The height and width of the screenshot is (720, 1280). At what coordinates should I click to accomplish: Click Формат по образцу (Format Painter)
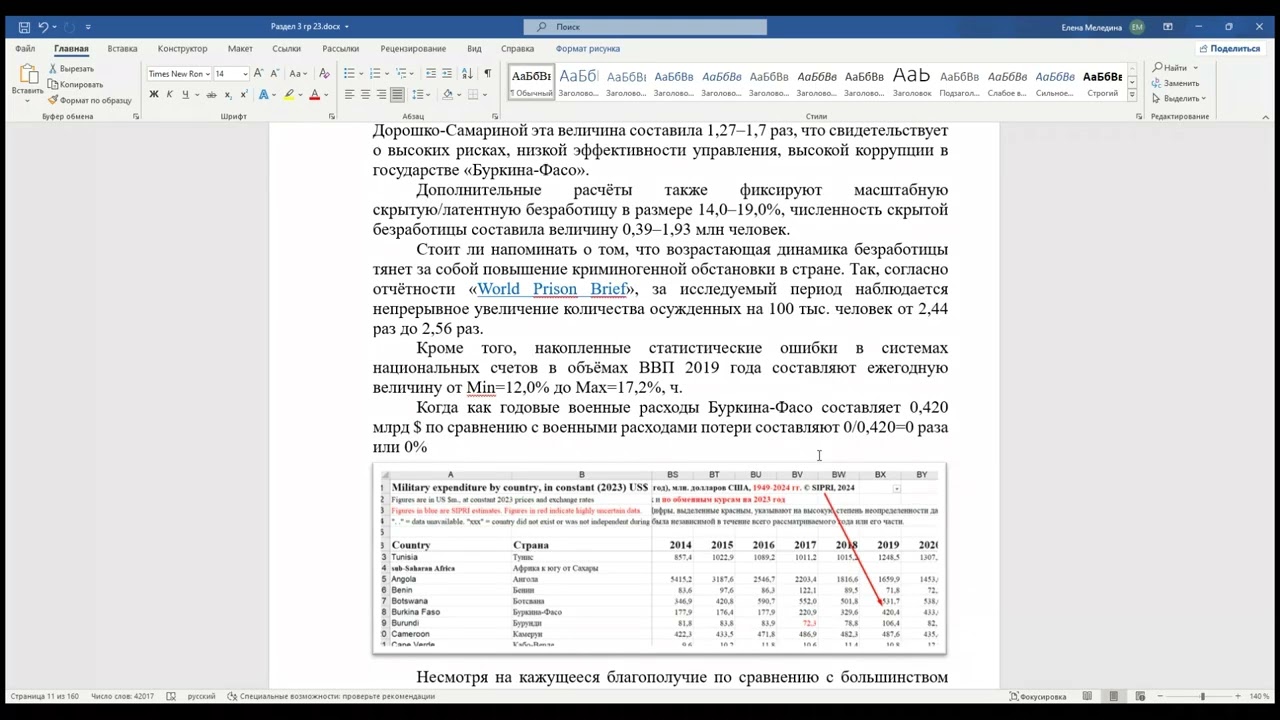pos(89,100)
